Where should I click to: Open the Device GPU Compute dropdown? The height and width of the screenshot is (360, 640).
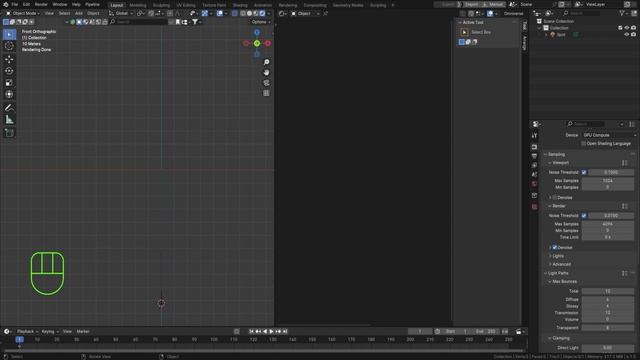tap(609, 135)
